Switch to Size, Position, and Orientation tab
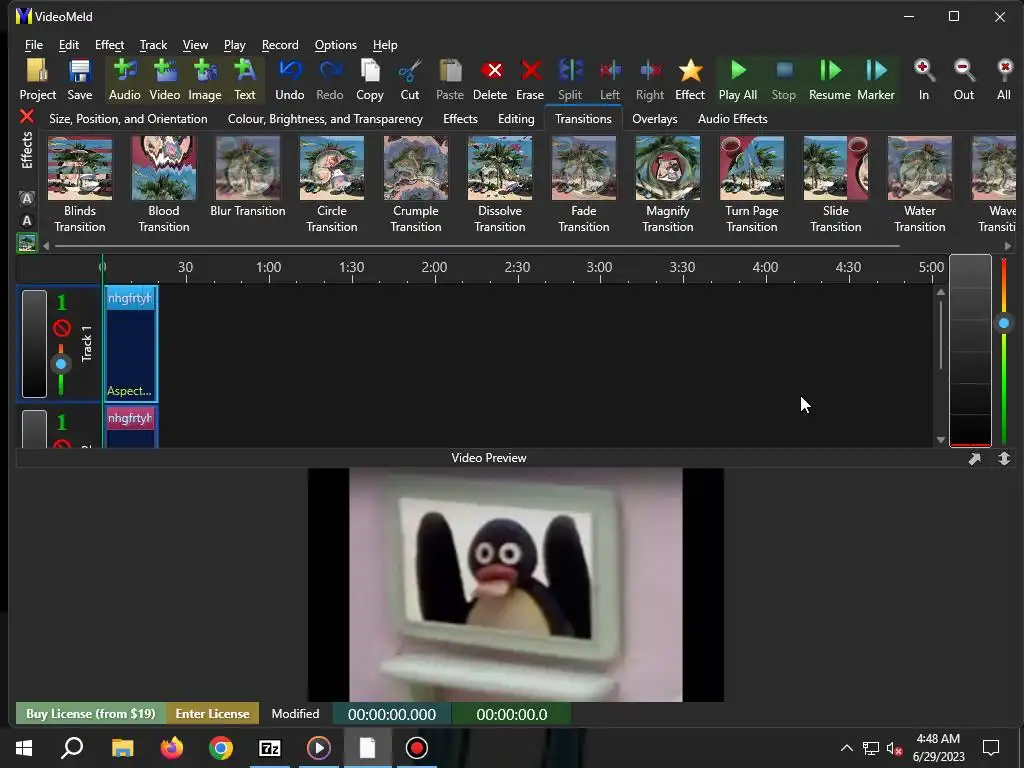 (128, 119)
